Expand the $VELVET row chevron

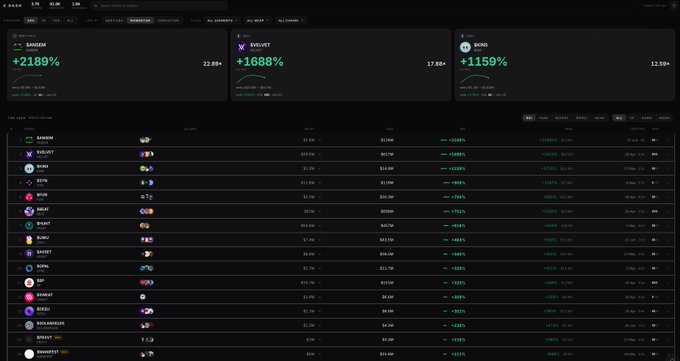(668, 154)
